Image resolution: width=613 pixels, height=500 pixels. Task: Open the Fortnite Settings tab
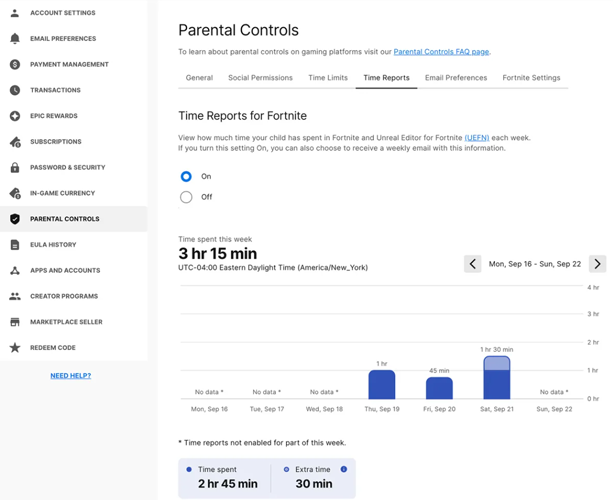(531, 78)
